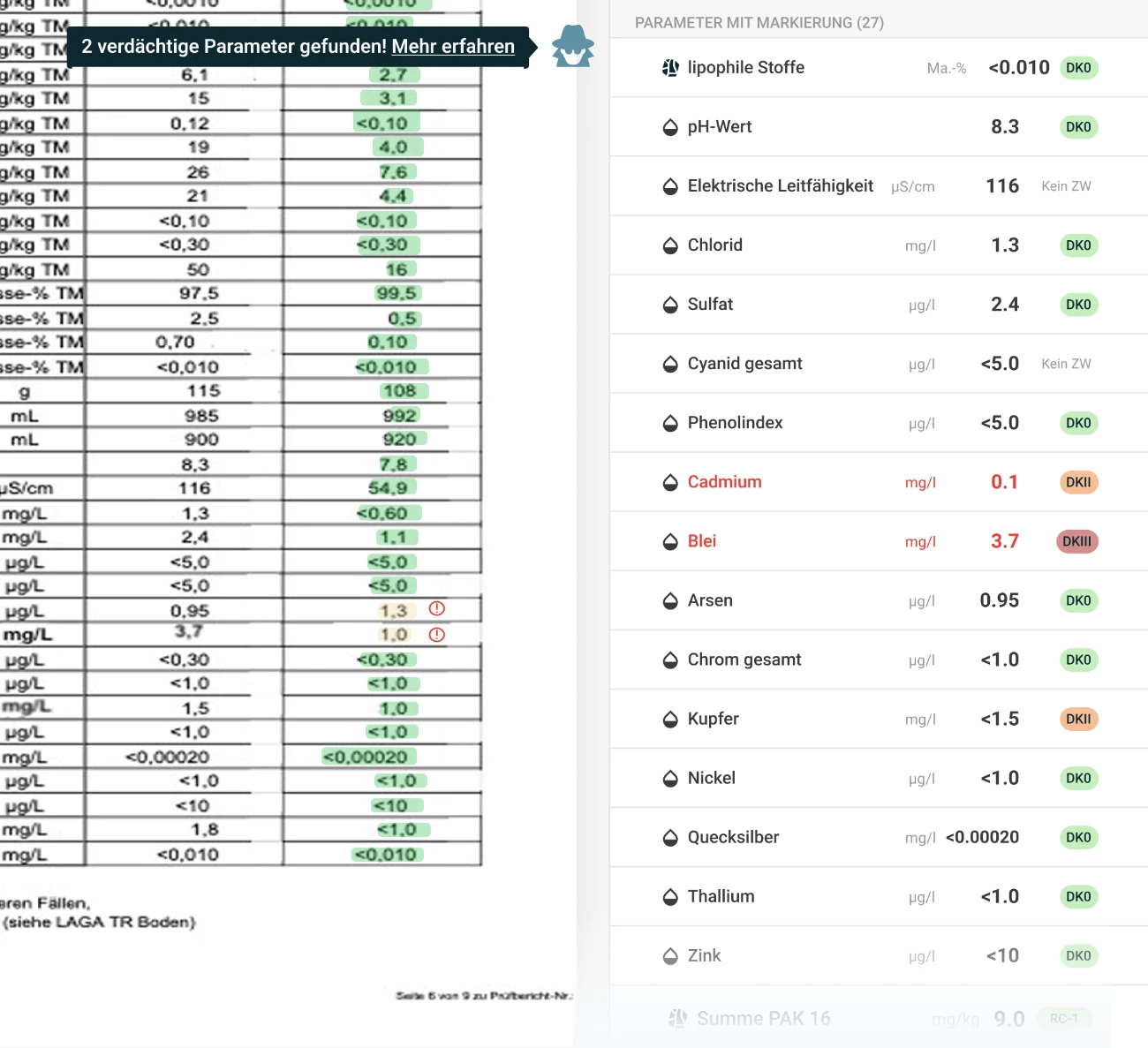Open the Mehr erfahren link
This screenshot has width=1148, height=1048.
pos(453,47)
